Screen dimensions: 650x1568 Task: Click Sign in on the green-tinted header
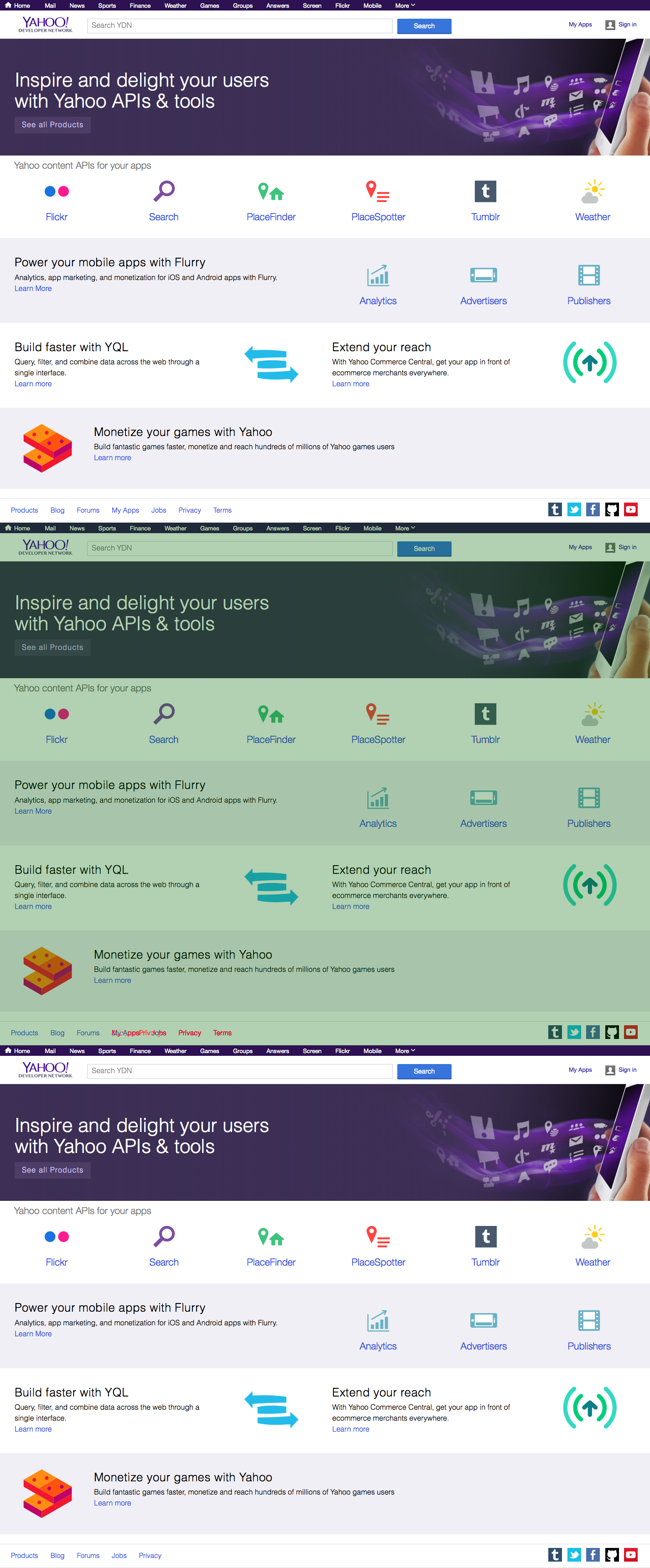[627, 547]
